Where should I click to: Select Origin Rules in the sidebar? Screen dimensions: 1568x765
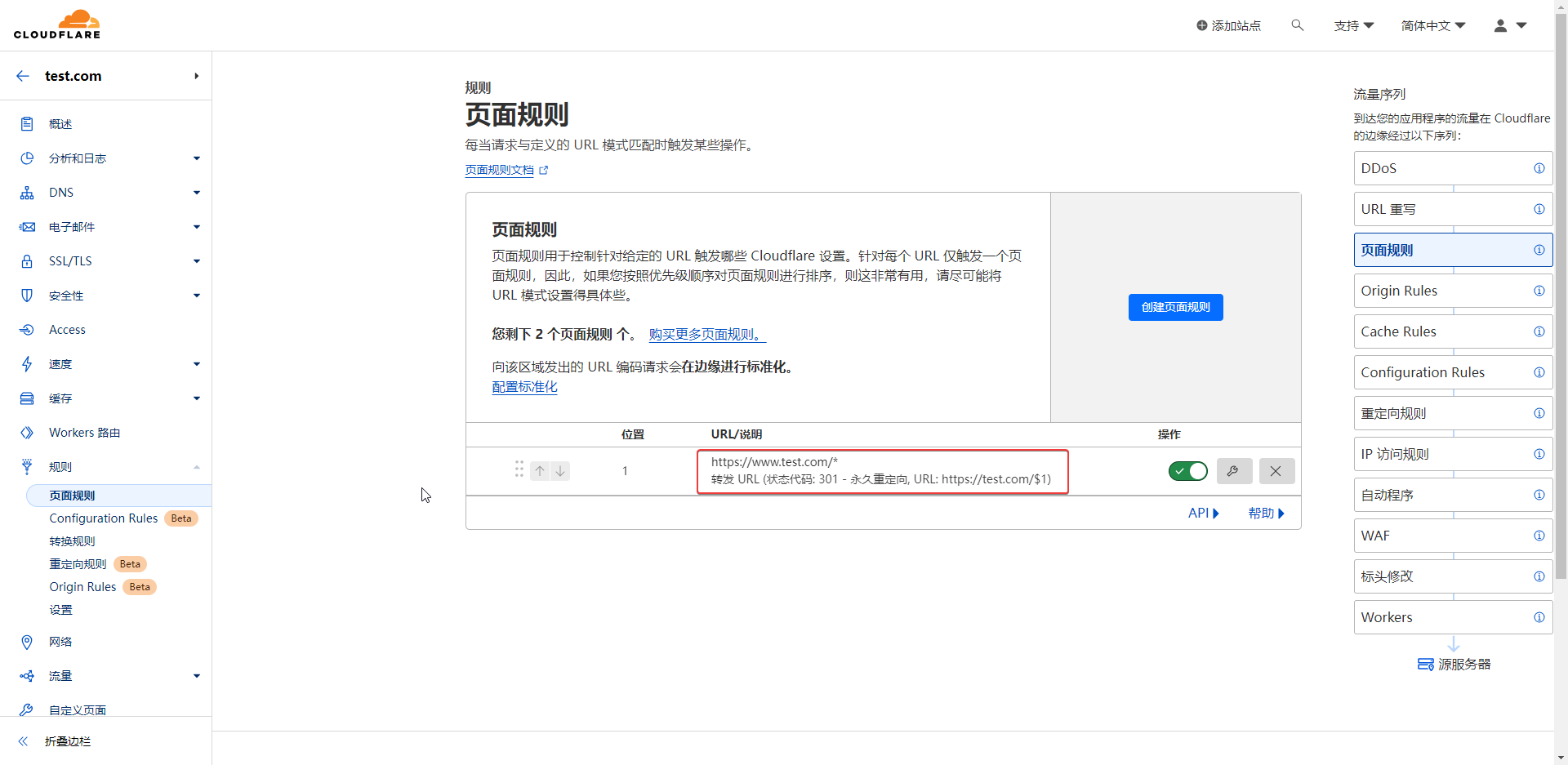pyautogui.click(x=82, y=587)
